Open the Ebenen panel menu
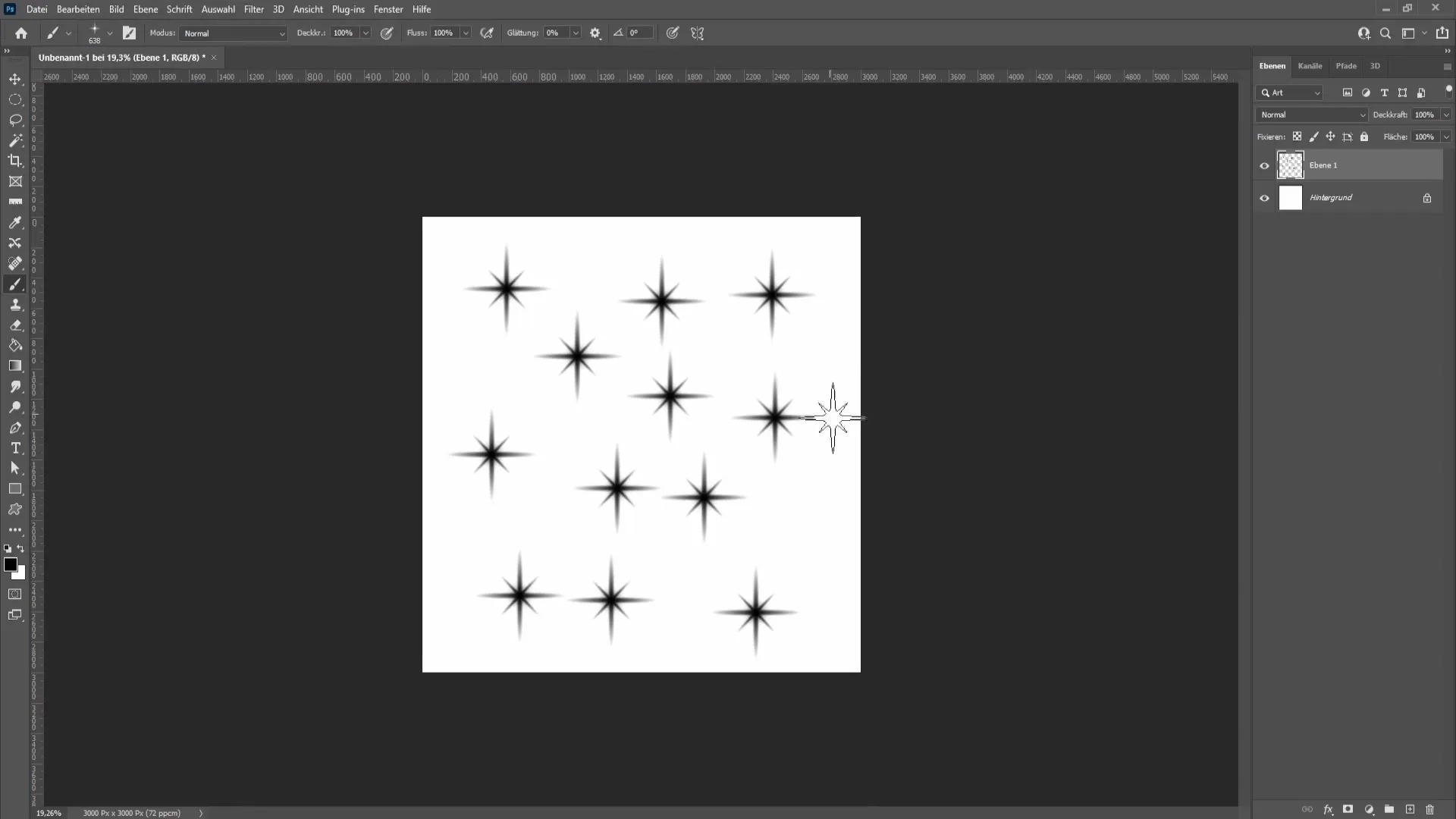 [x=1447, y=66]
